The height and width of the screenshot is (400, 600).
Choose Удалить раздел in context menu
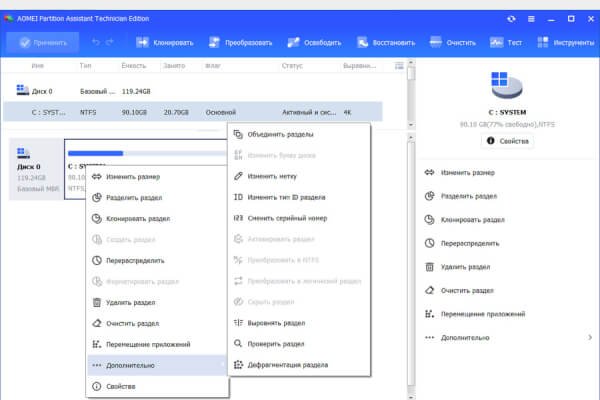tap(158, 302)
